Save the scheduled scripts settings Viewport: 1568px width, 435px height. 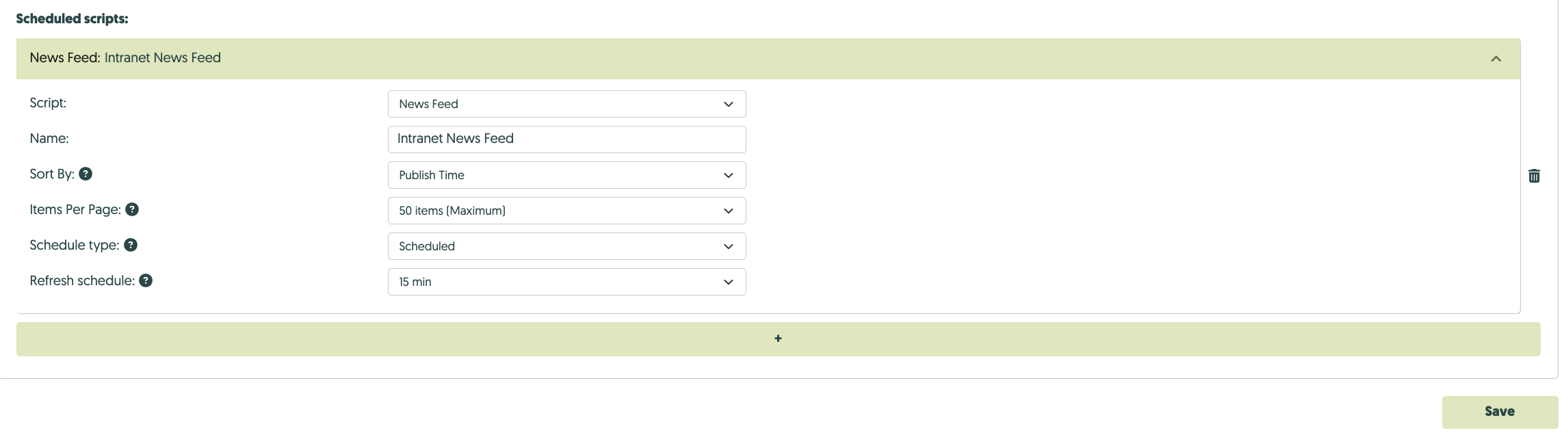click(1499, 412)
